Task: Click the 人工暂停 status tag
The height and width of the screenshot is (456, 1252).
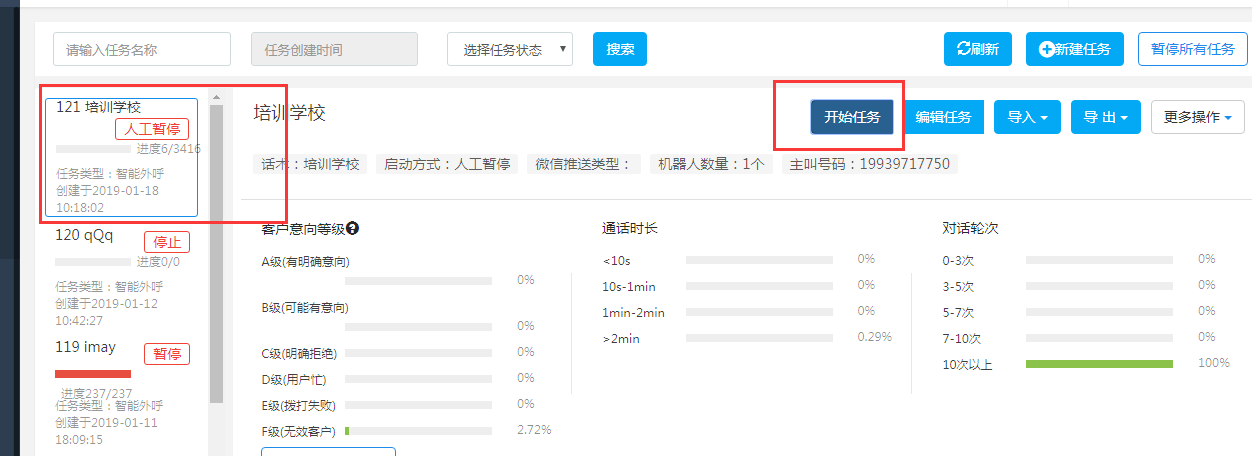Action: [x=152, y=129]
